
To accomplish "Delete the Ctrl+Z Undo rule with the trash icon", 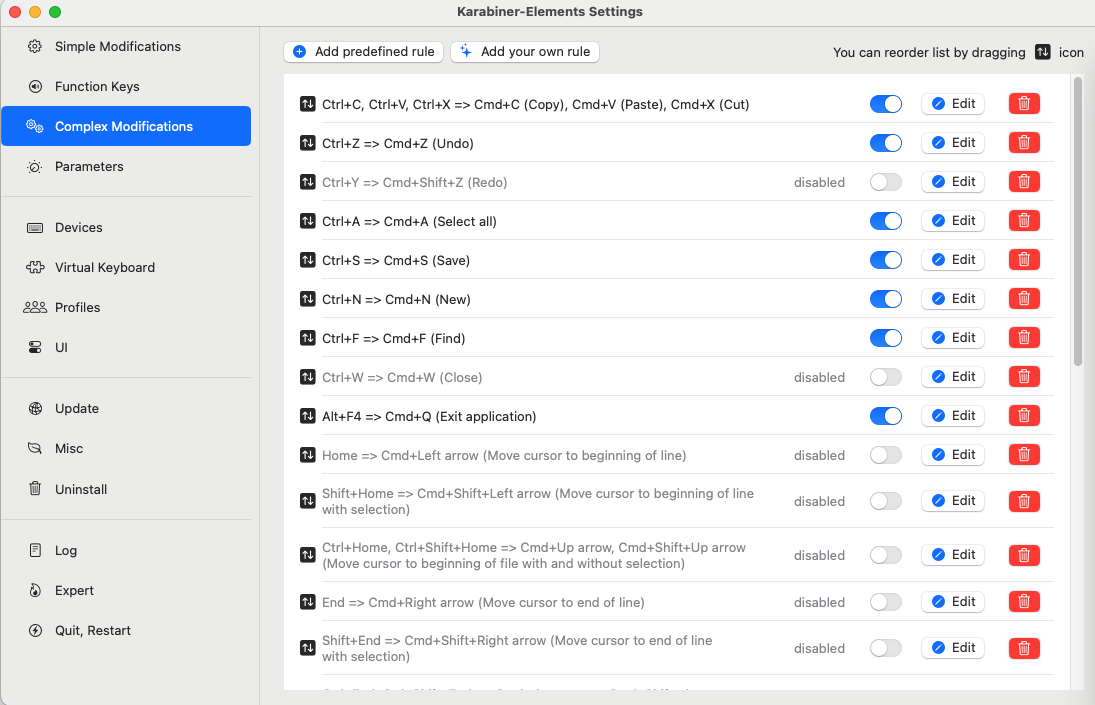I will 1024,142.
